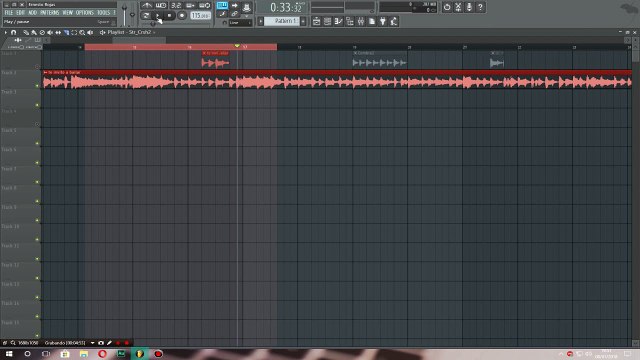Open the FILE menu
This screenshot has height=360, width=640.
[x=9, y=13]
